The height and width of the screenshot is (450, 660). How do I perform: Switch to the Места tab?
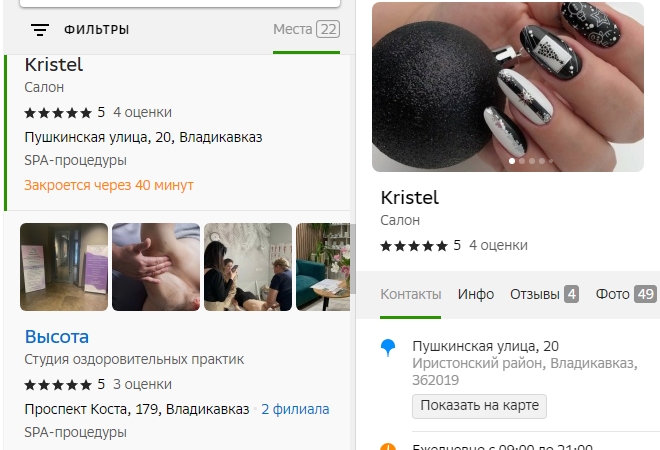pos(306,29)
